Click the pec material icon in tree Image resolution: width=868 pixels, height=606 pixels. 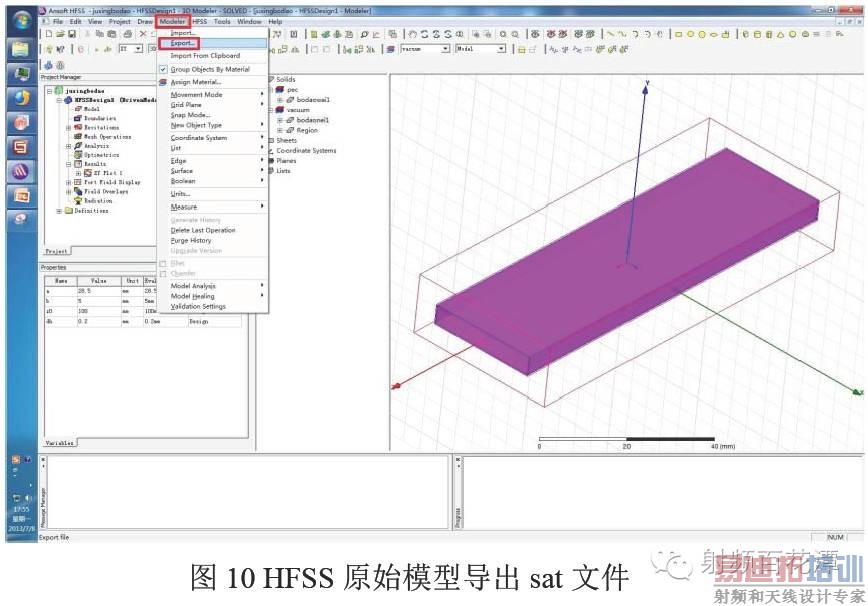(x=281, y=90)
